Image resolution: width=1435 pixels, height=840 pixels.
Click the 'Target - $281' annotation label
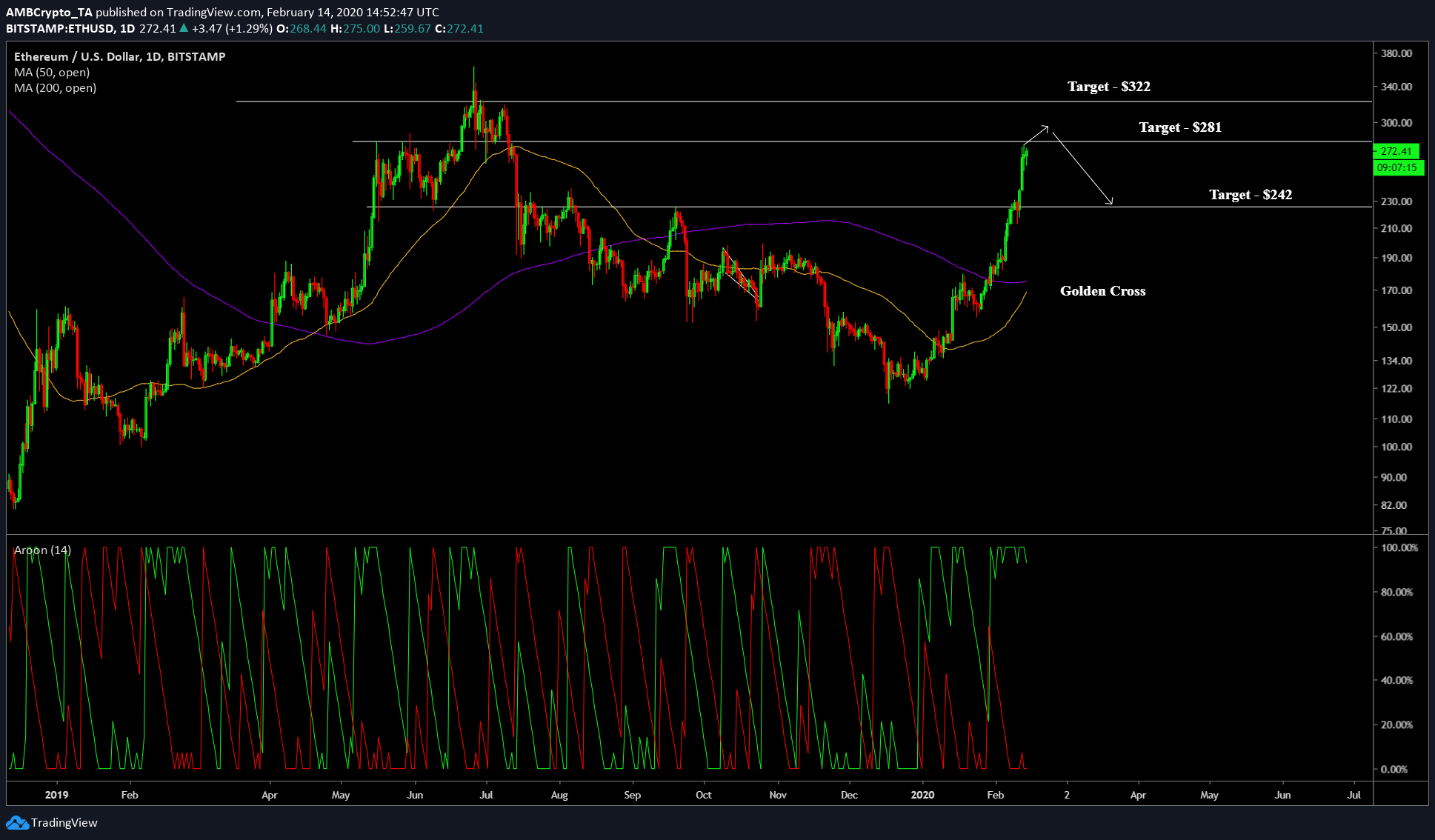tap(1180, 127)
